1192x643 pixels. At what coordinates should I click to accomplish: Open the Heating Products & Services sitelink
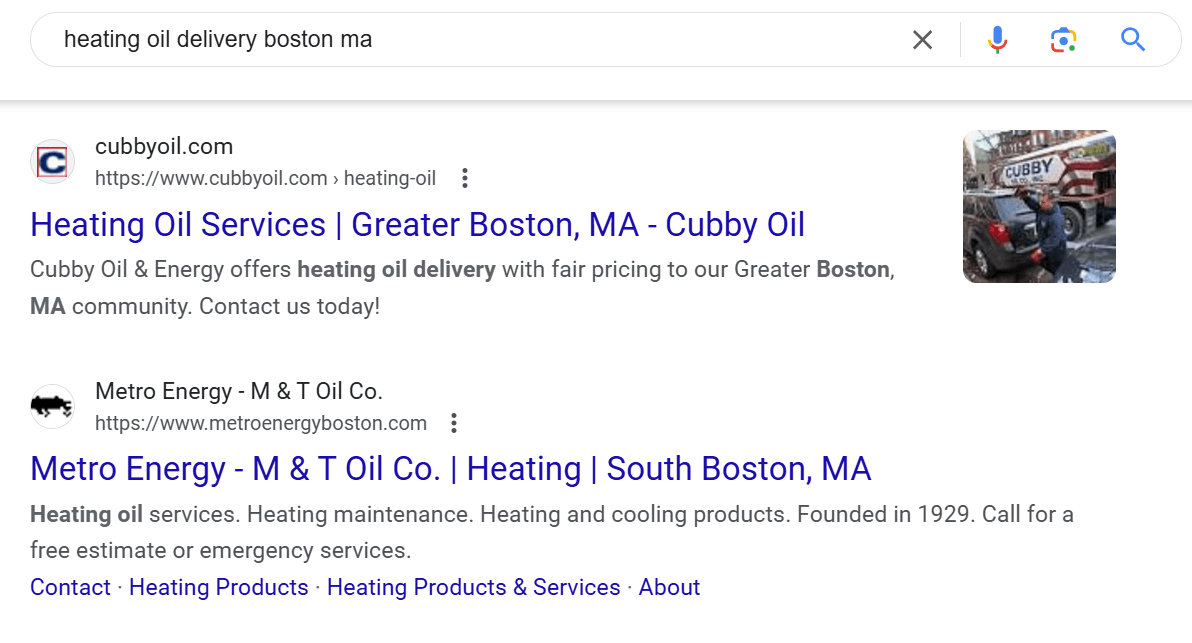click(473, 587)
